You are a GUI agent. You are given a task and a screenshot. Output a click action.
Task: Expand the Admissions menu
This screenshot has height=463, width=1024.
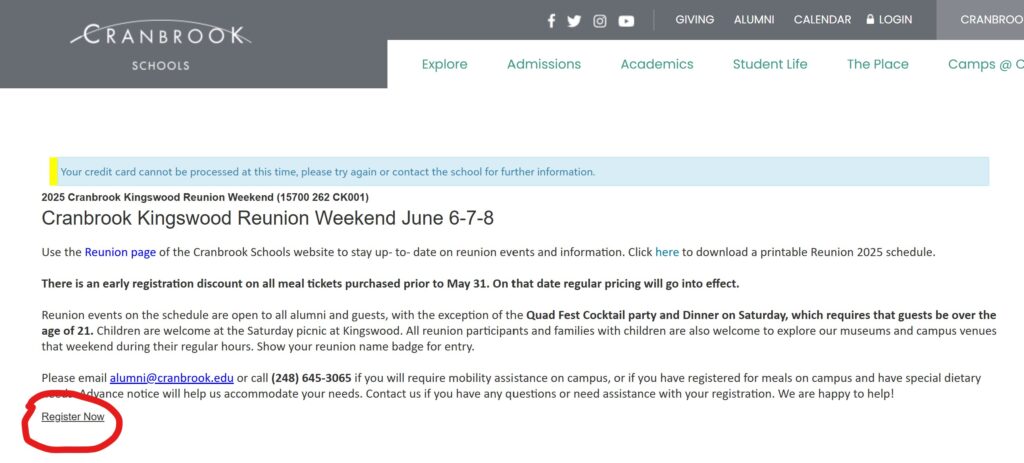544,64
